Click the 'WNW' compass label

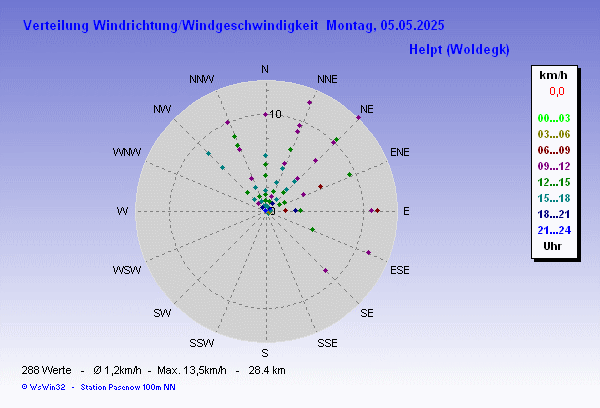[127, 152]
